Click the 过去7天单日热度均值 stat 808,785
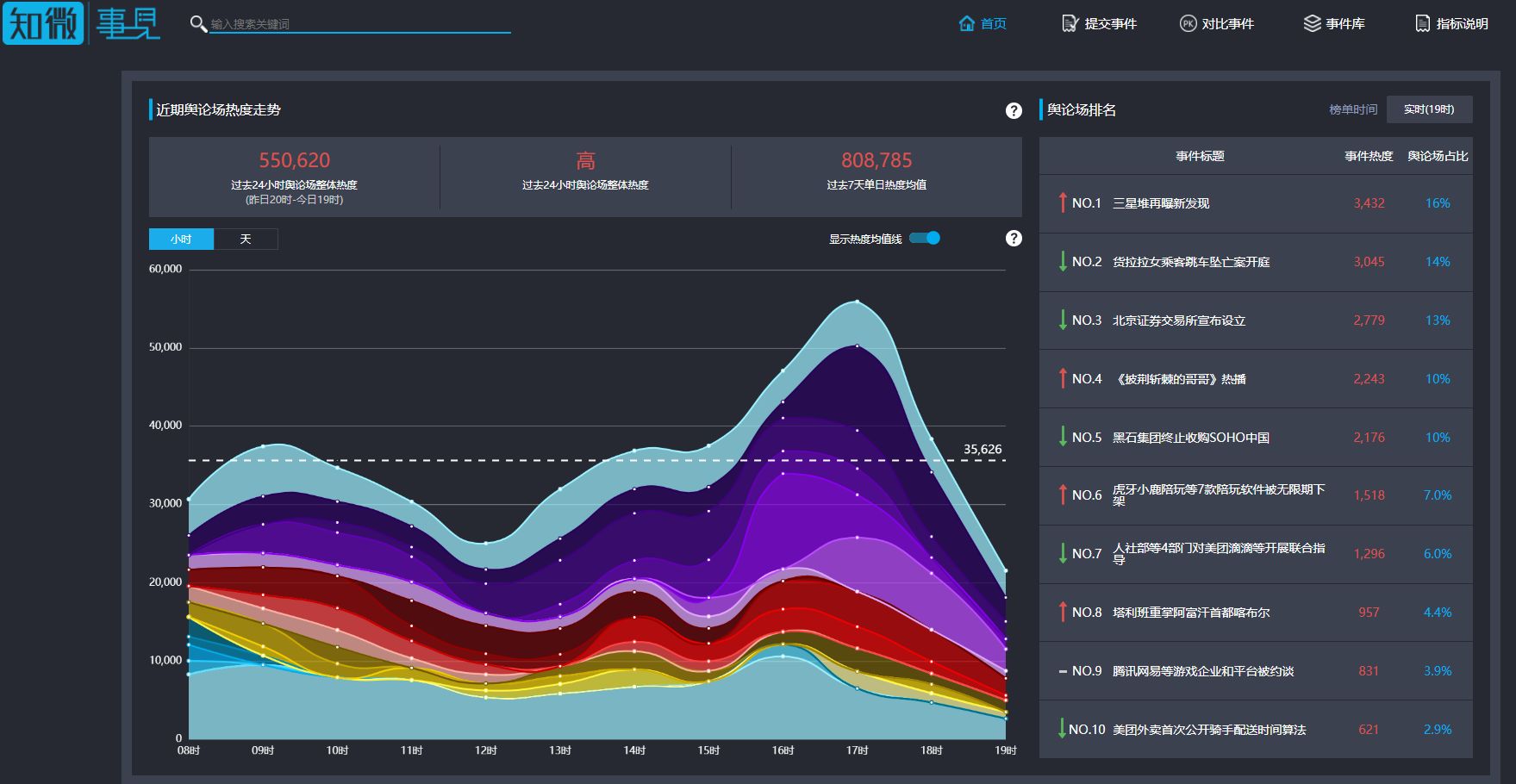The height and width of the screenshot is (784, 1516). pyautogui.click(x=877, y=161)
